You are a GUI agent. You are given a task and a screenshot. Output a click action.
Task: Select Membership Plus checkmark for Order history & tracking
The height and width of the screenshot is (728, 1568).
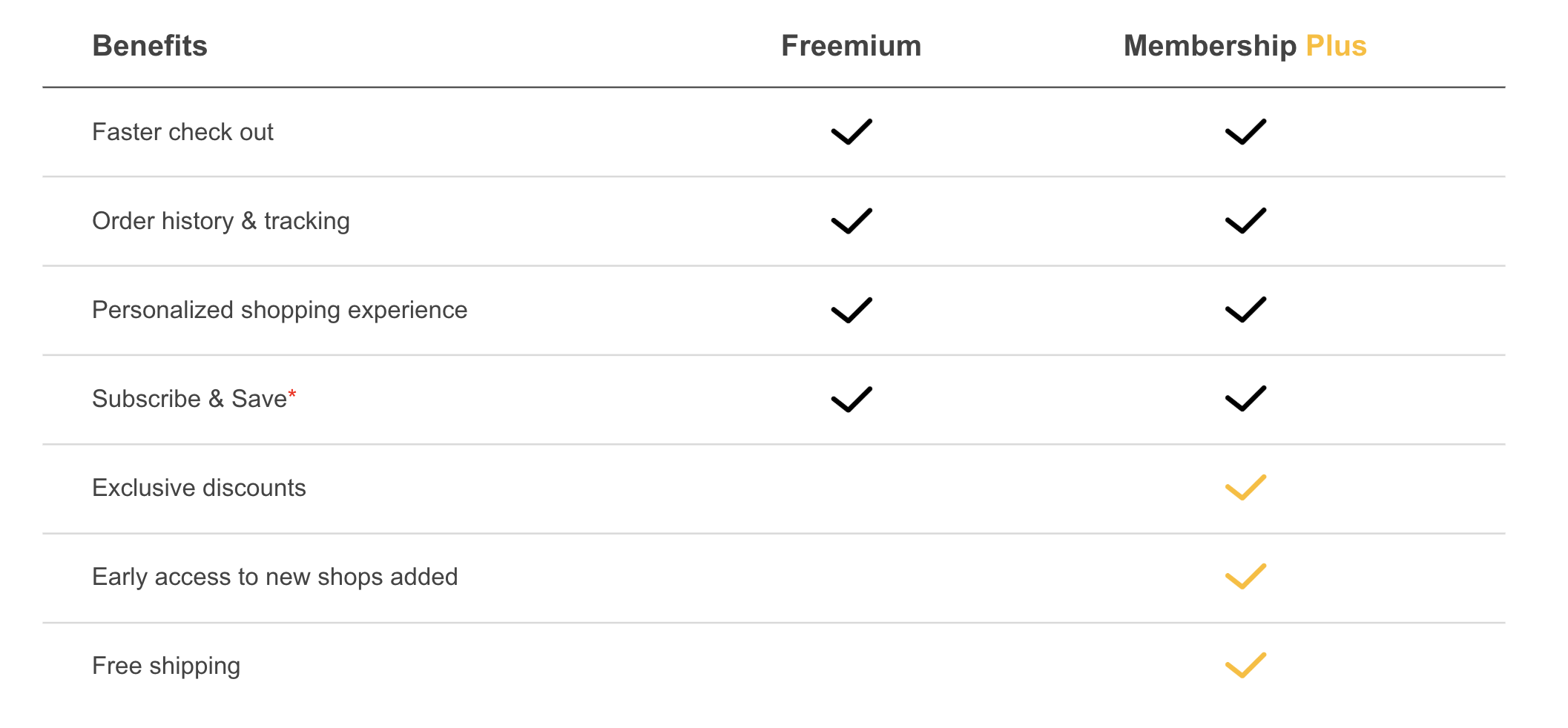tap(1245, 221)
